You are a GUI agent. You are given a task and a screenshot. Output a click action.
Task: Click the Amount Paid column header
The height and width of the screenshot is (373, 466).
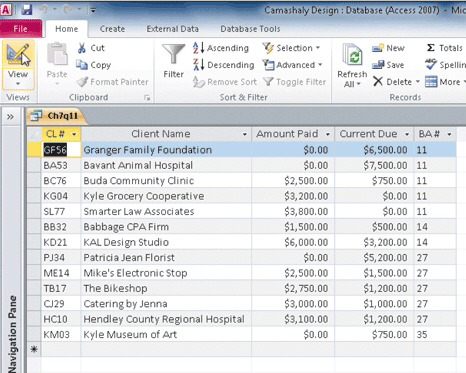293,134
